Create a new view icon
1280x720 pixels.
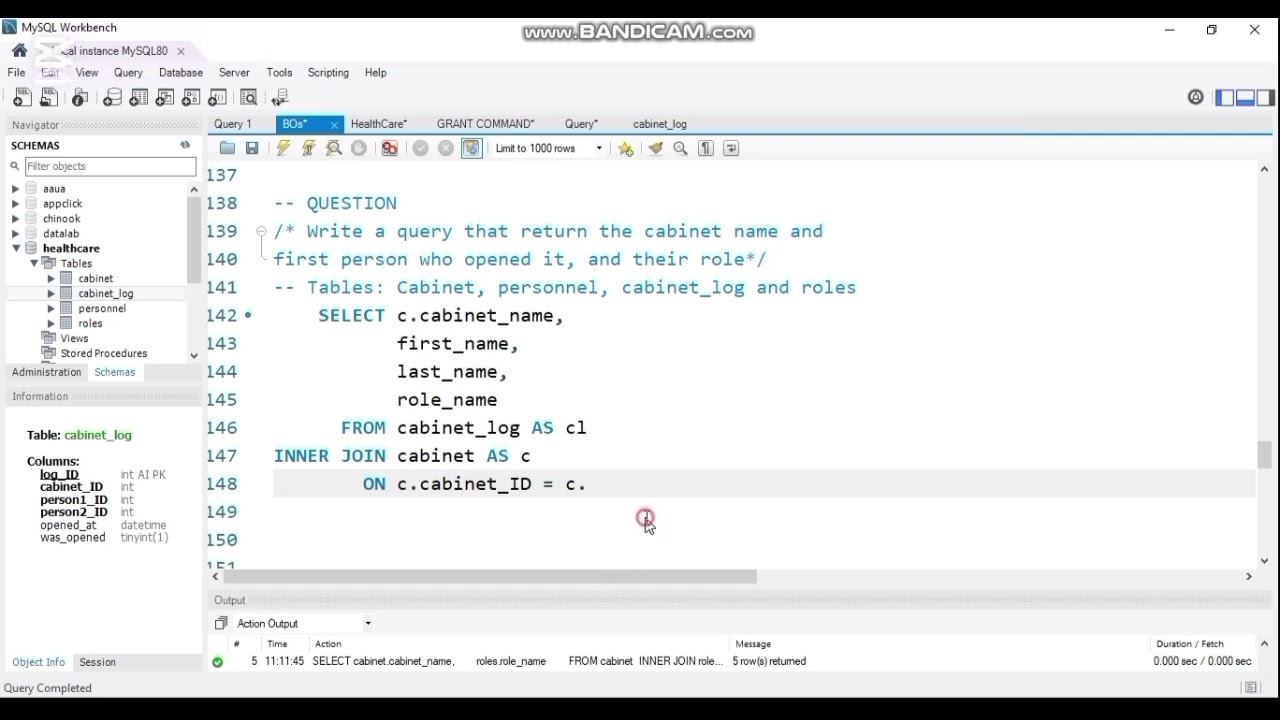pos(165,97)
